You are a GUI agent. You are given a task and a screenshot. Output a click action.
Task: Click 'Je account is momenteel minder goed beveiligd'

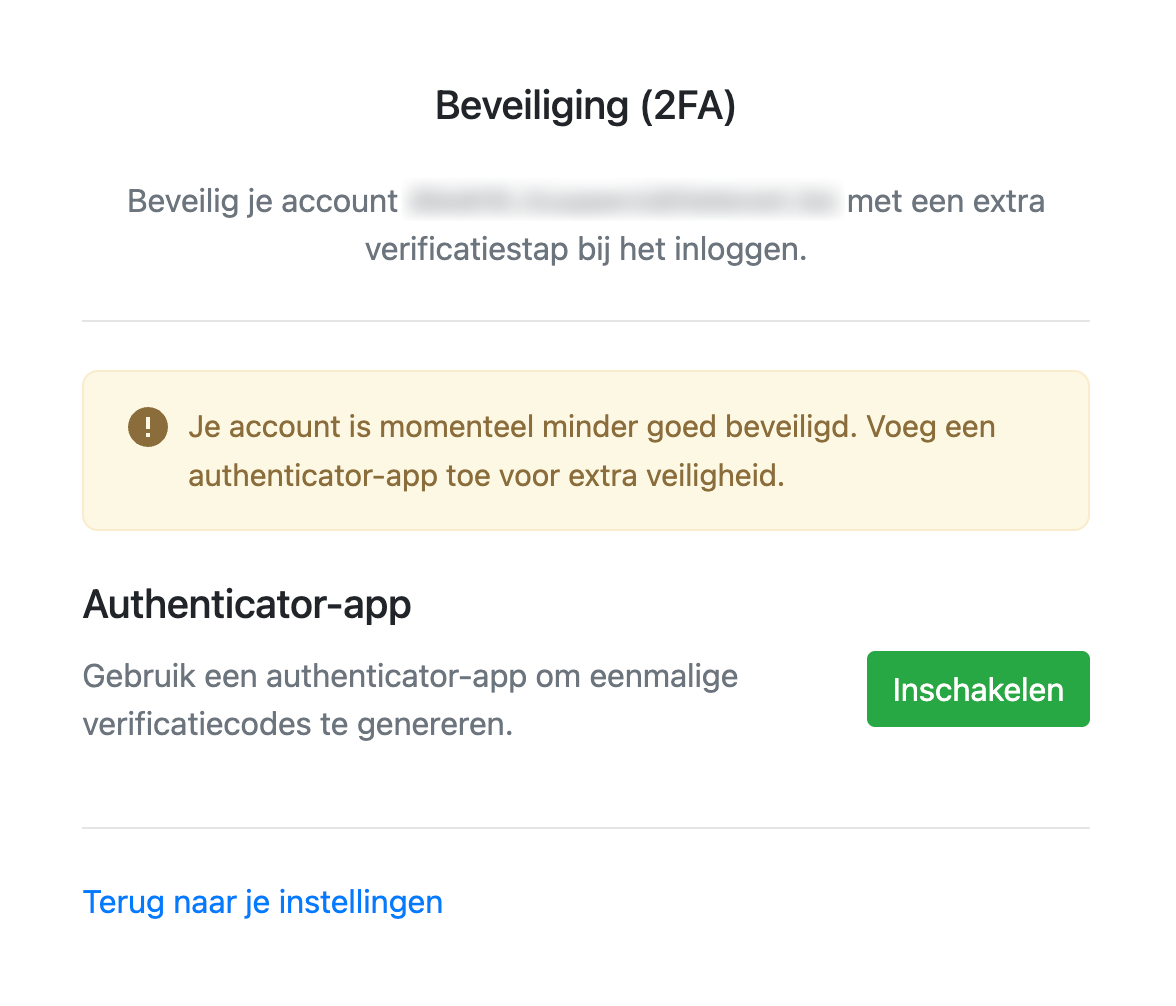pos(522,428)
